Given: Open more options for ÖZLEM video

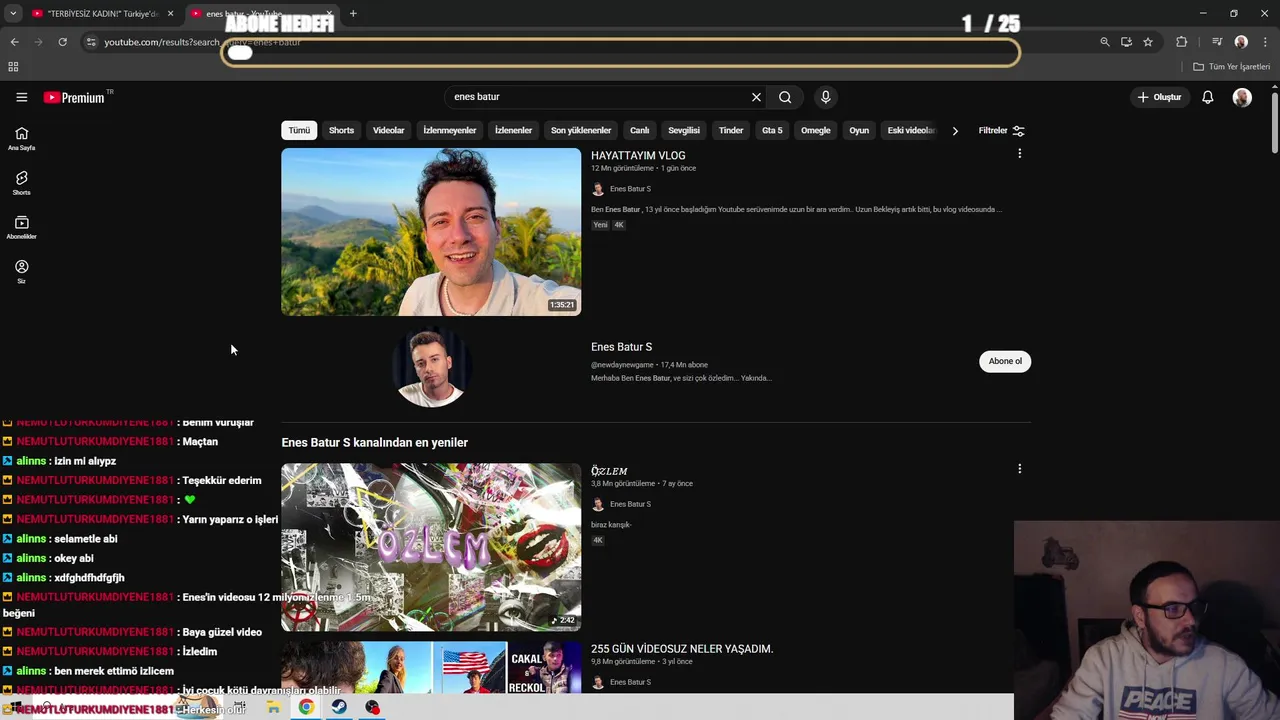Looking at the screenshot, I should click(x=1019, y=469).
